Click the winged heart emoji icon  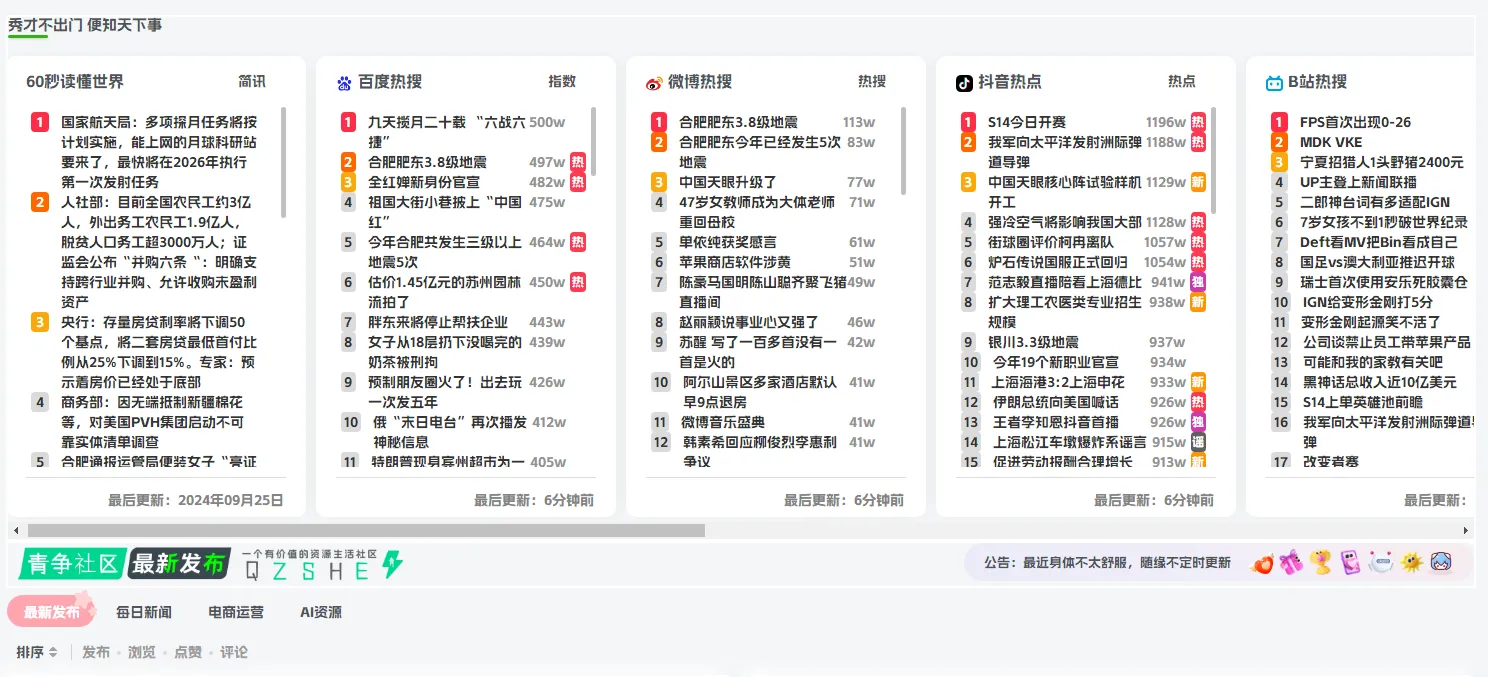[x=1264, y=563]
